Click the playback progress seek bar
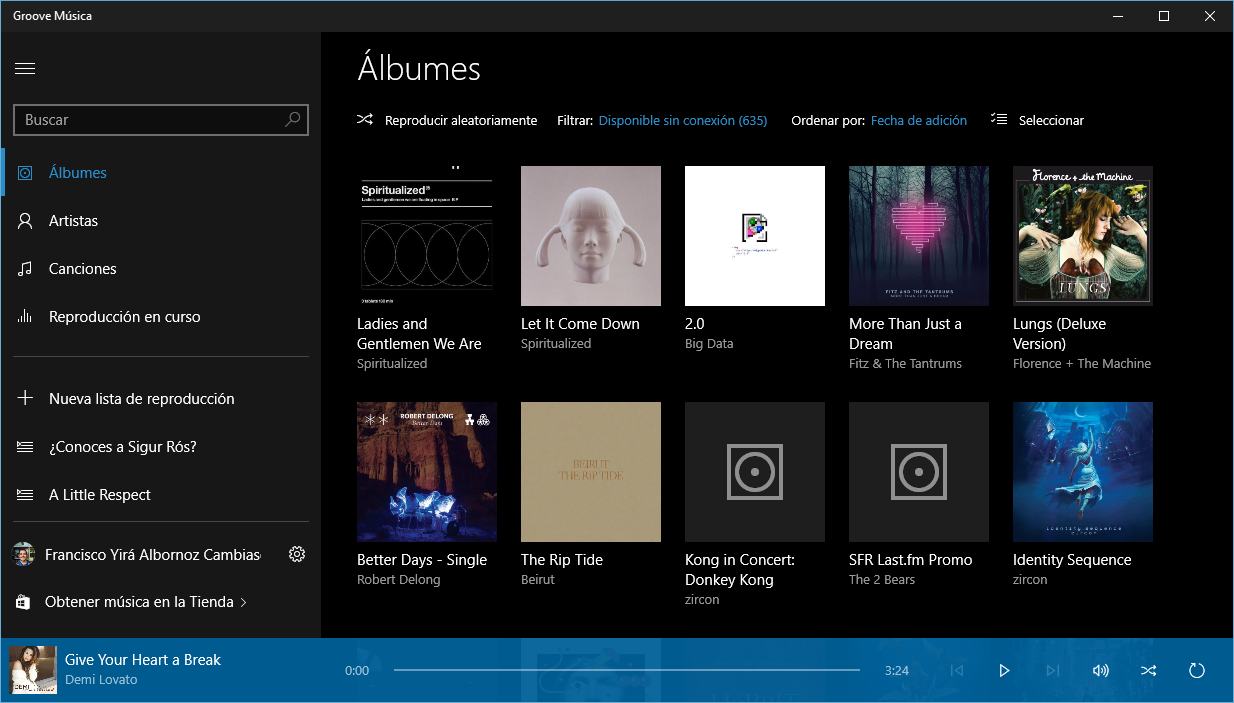 click(x=627, y=670)
